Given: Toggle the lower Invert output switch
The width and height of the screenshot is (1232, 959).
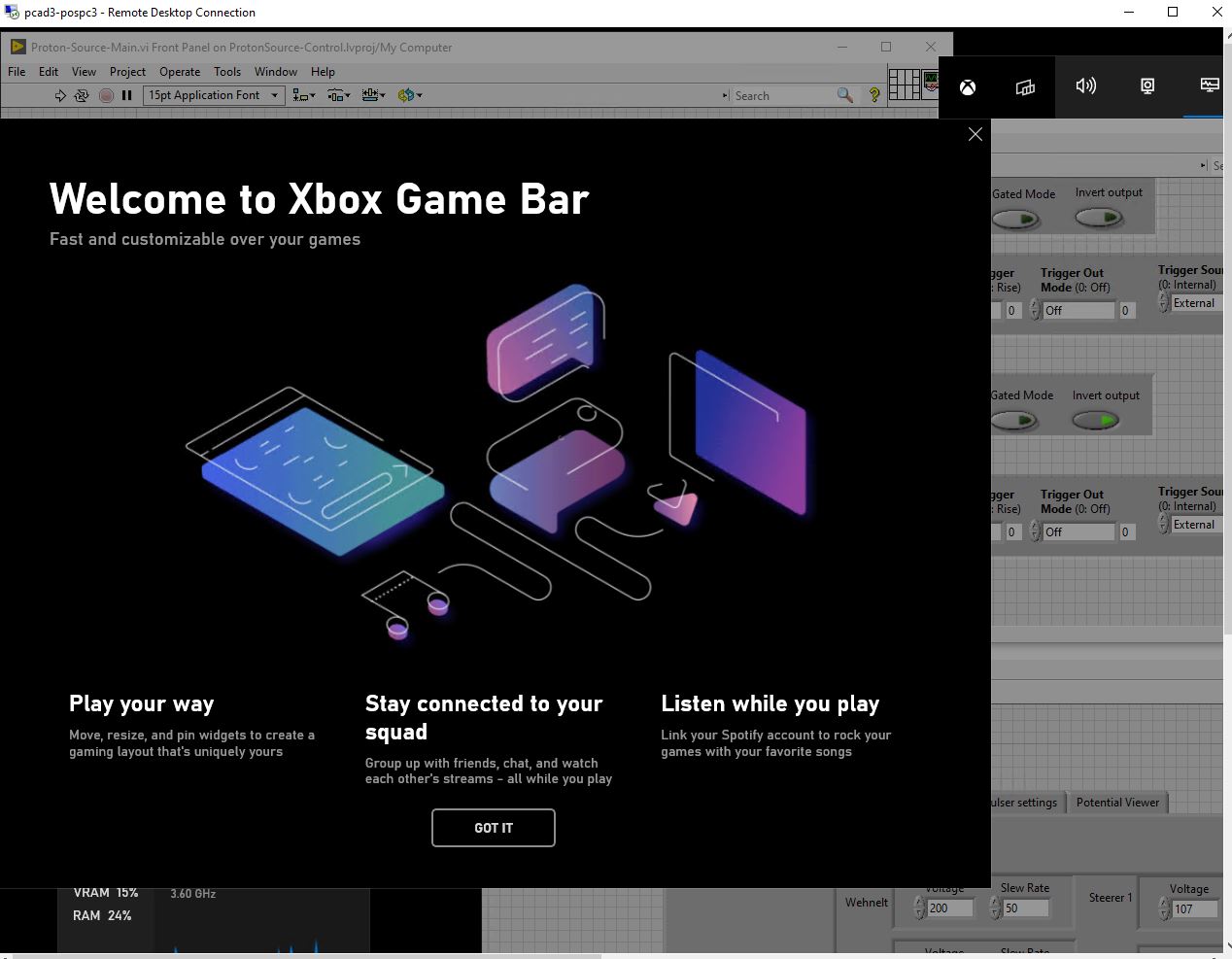Looking at the screenshot, I should point(1096,421).
